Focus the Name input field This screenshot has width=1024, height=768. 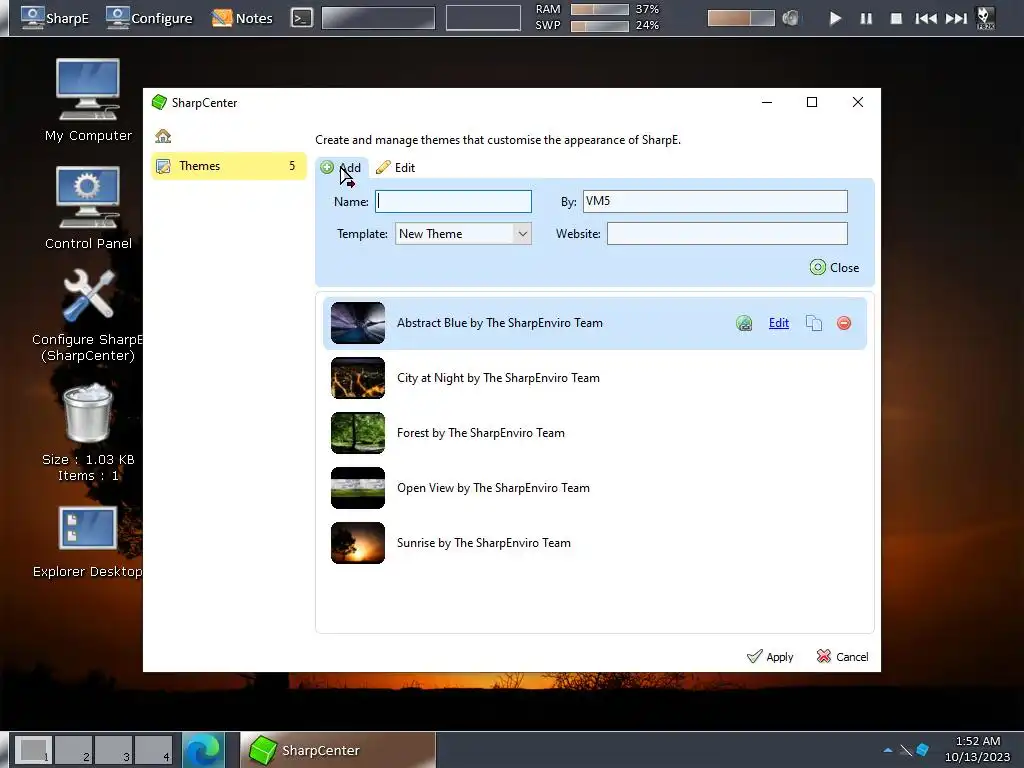(453, 201)
